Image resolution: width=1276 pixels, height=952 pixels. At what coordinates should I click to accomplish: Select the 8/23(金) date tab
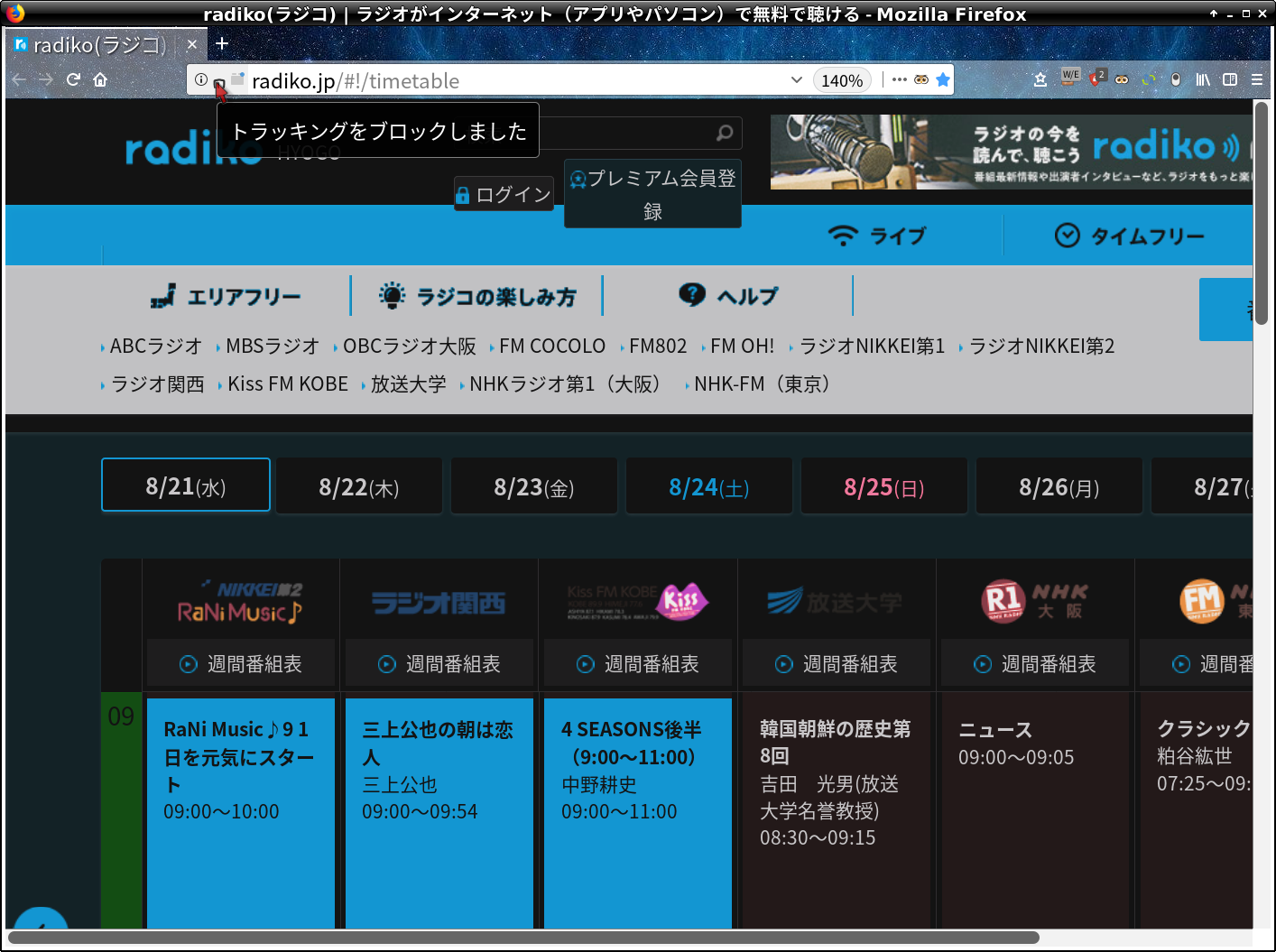click(x=534, y=486)
